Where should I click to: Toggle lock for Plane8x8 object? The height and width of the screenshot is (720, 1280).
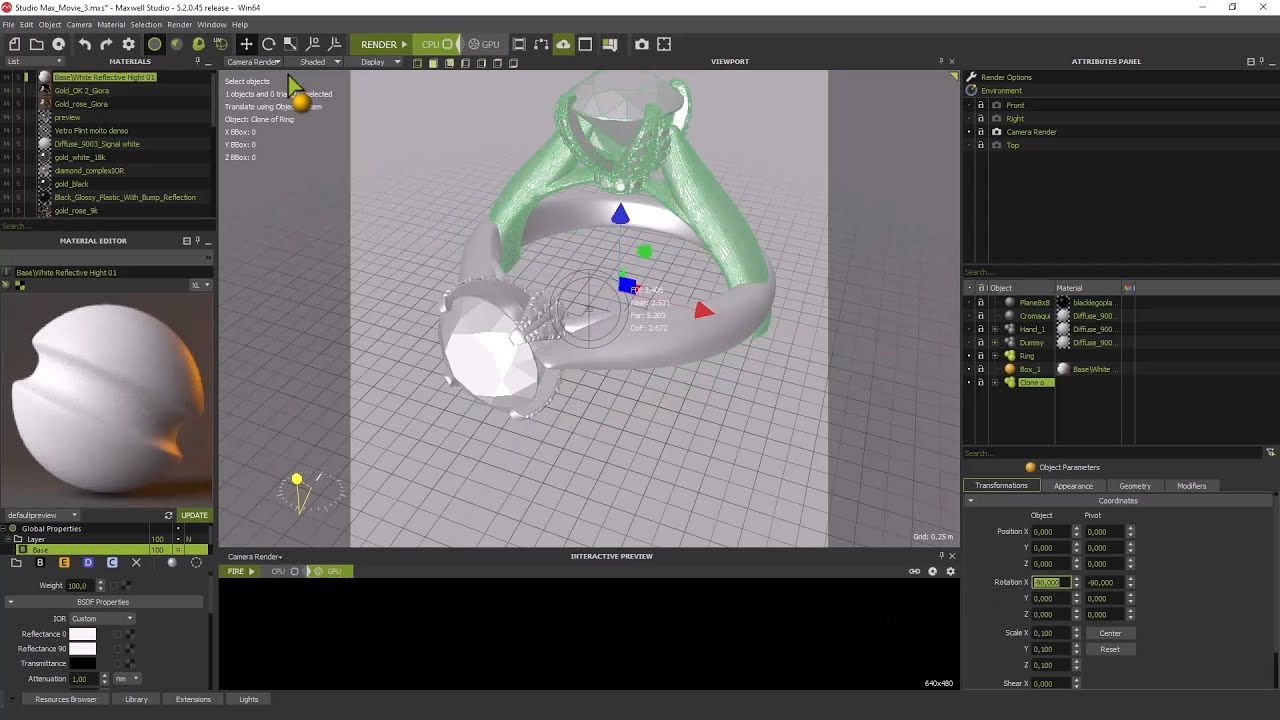pyautogui.click(x=981, y=302)
